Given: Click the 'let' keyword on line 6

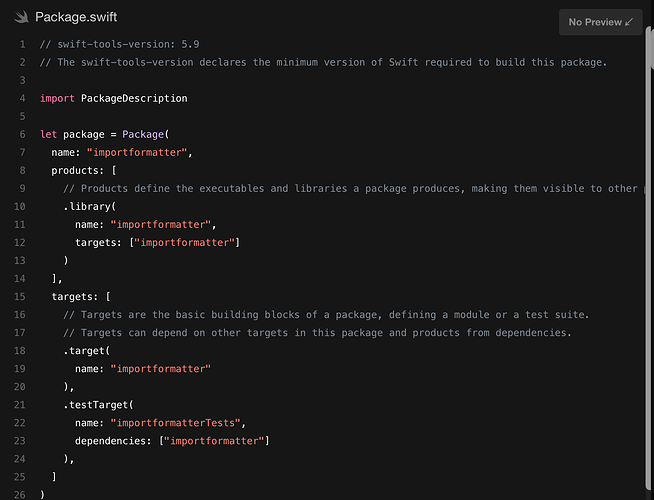Looking at the screenshot, I should (48, 134).
